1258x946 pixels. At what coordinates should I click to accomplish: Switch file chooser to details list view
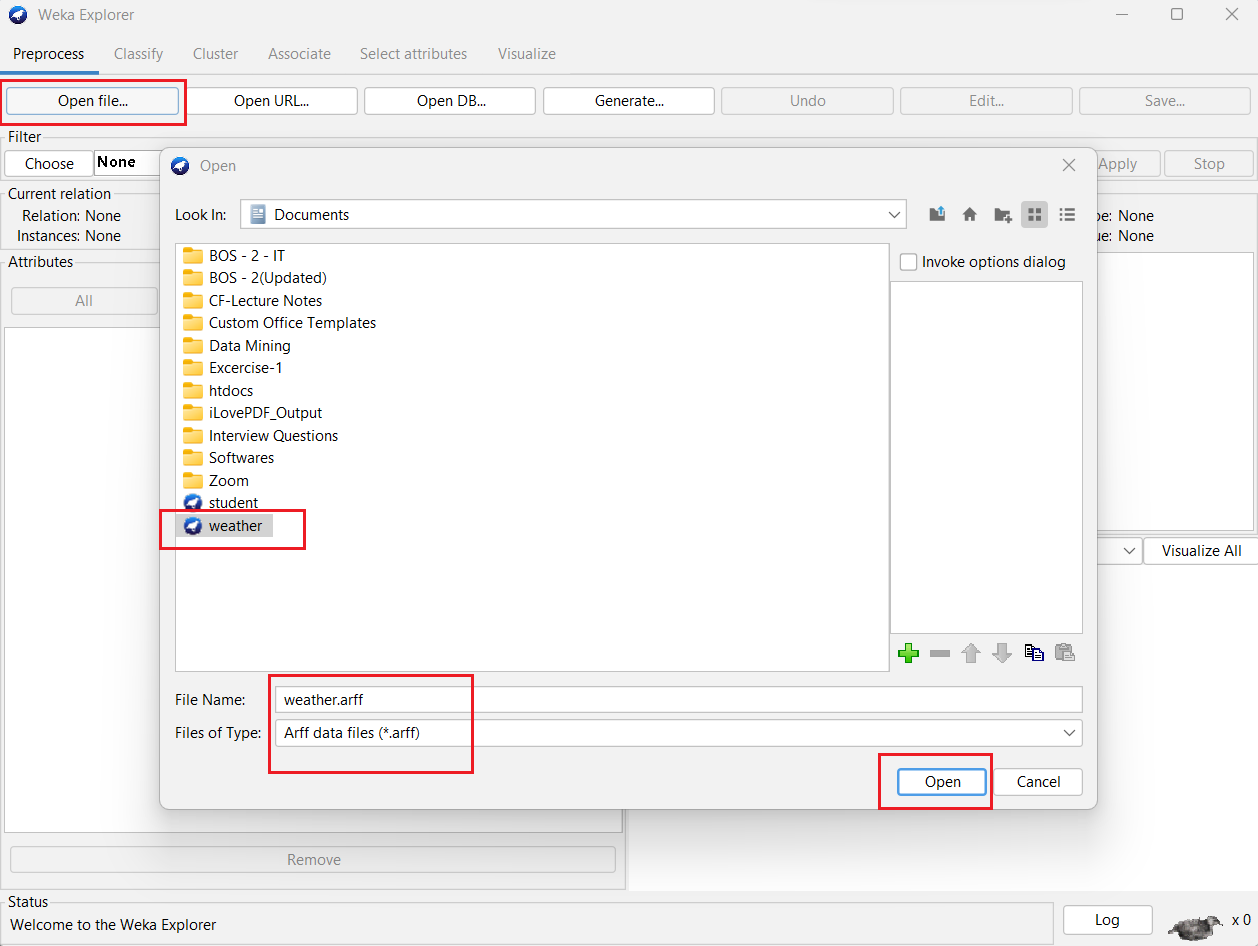click(x=1067, y=214)
